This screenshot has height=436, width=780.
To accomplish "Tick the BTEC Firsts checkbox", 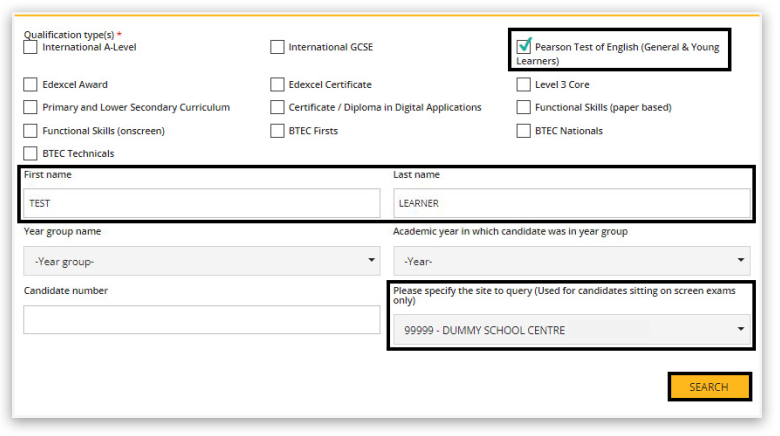I will (x=278, y=131).
